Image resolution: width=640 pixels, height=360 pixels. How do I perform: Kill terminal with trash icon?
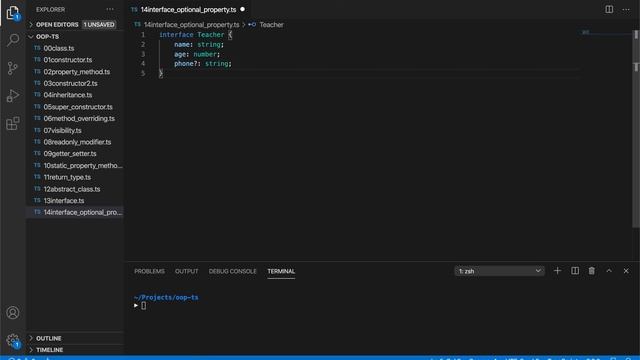(x=591, y=271)
